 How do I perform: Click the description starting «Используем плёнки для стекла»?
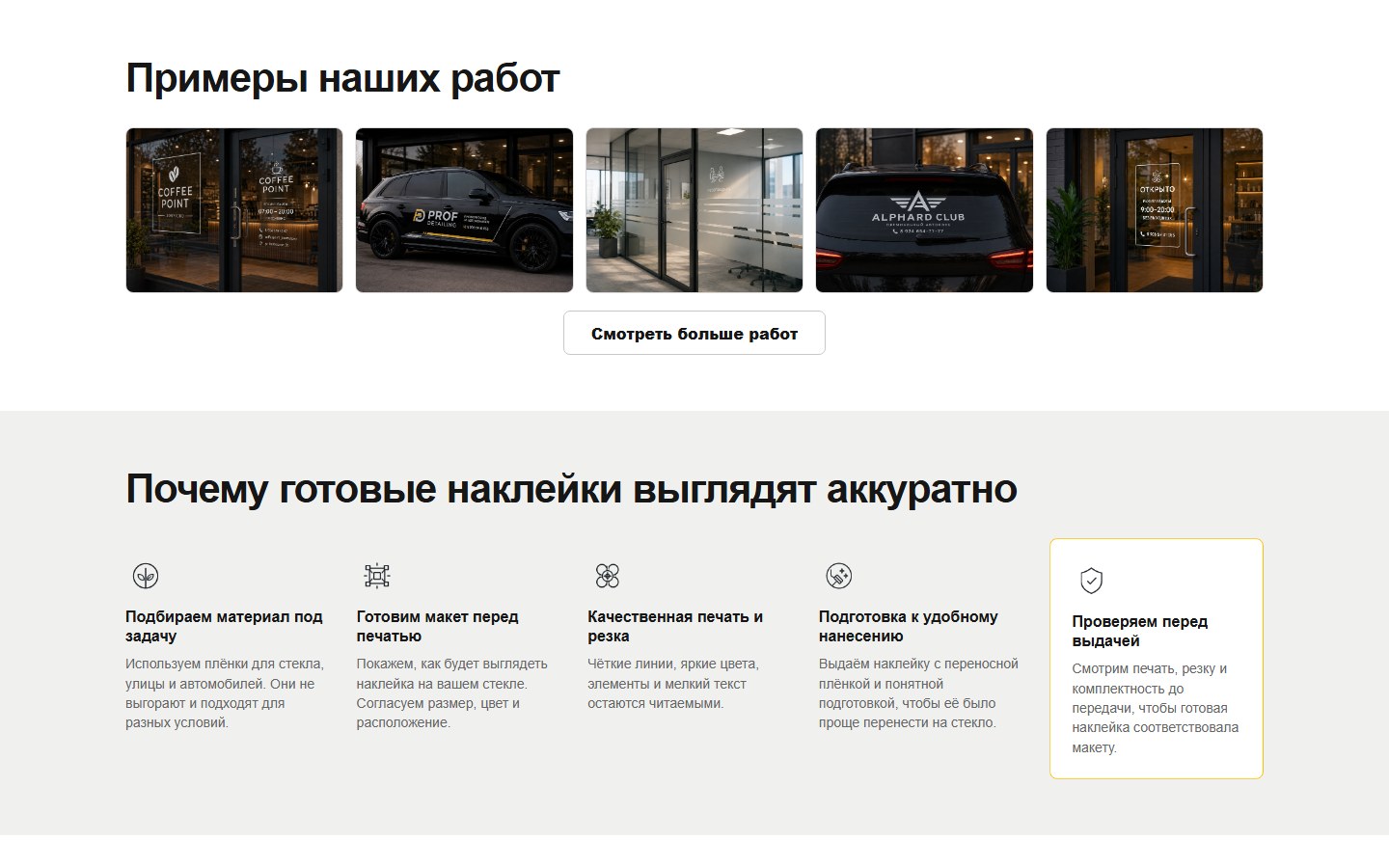[225, 693]
